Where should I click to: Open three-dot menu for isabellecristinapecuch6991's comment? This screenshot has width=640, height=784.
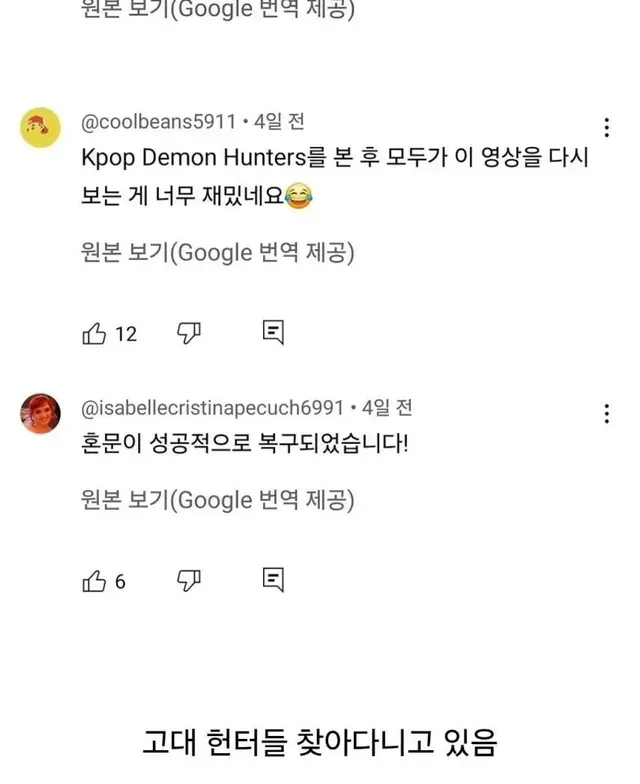tap(606, 414)
